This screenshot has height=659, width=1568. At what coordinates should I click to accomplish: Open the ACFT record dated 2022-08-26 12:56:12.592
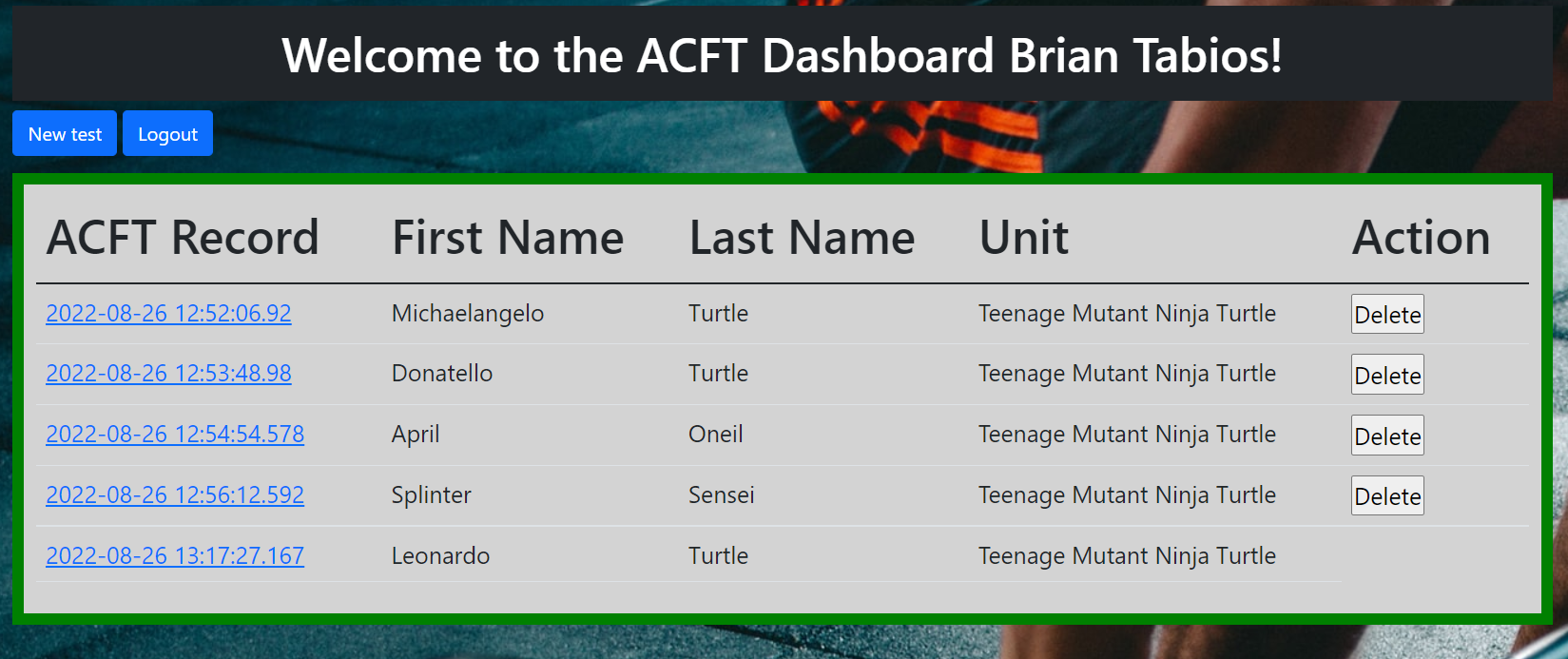(x=174, y=495)
